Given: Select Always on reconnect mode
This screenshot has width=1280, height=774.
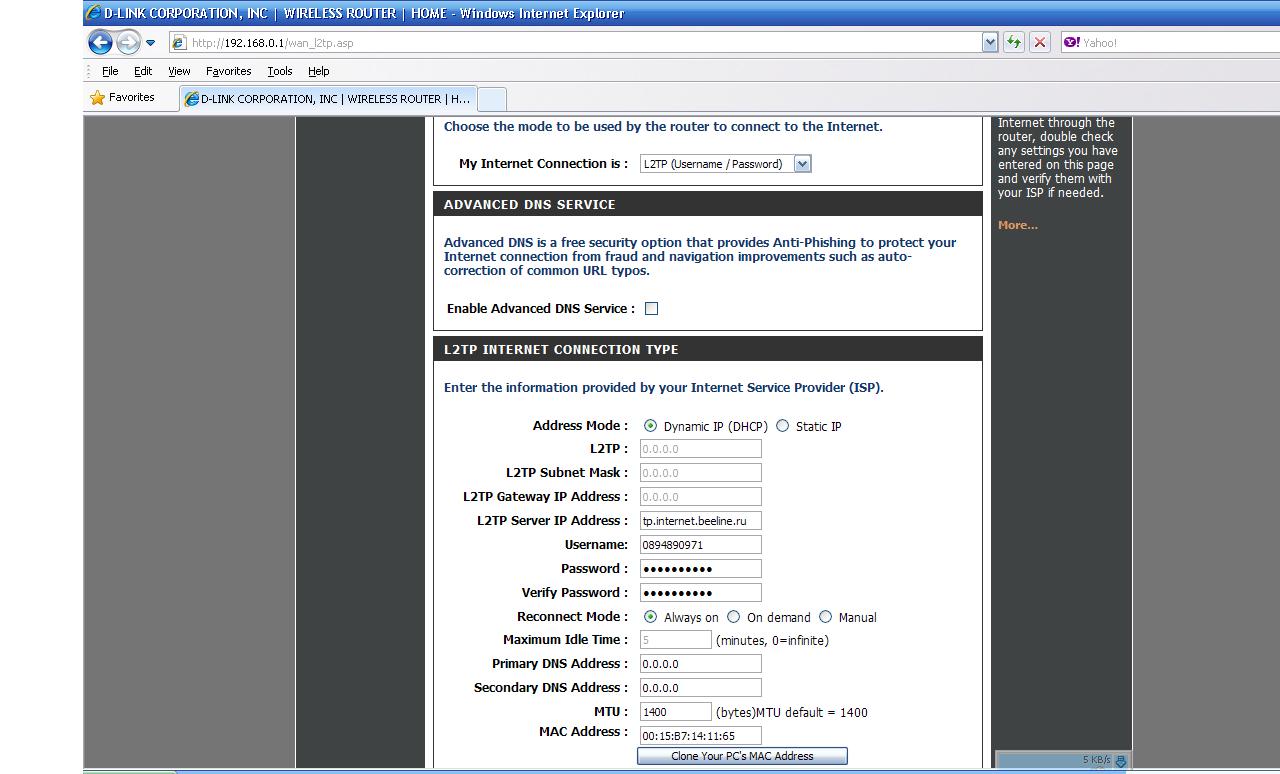Looking at the screenshot, I should pyautogui.click(x=651, y=617).
